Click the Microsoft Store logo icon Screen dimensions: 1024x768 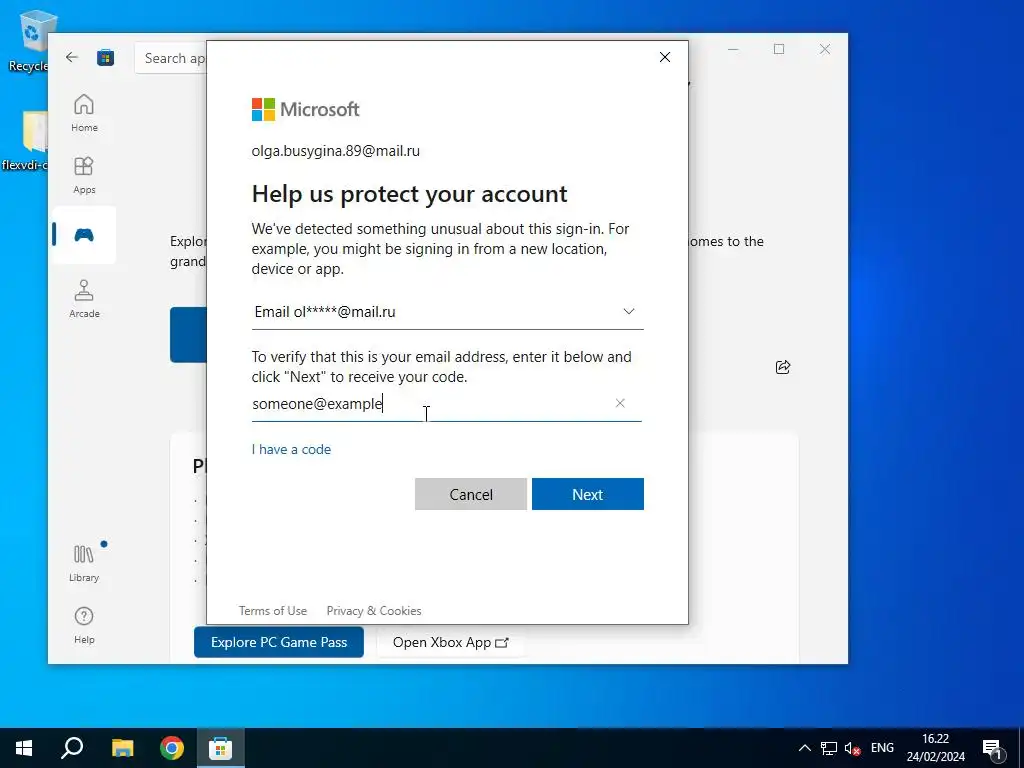pos(105,57)
